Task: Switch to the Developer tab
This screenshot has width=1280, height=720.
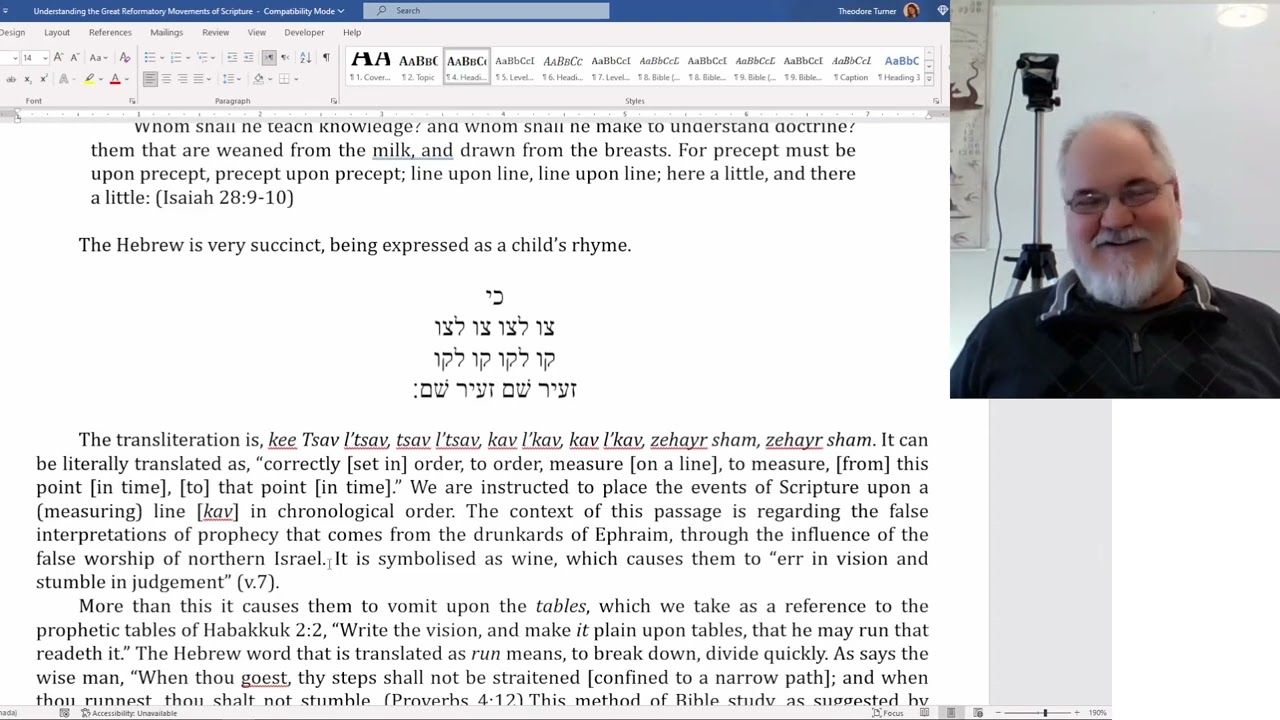Action: (x=304, y=32)
